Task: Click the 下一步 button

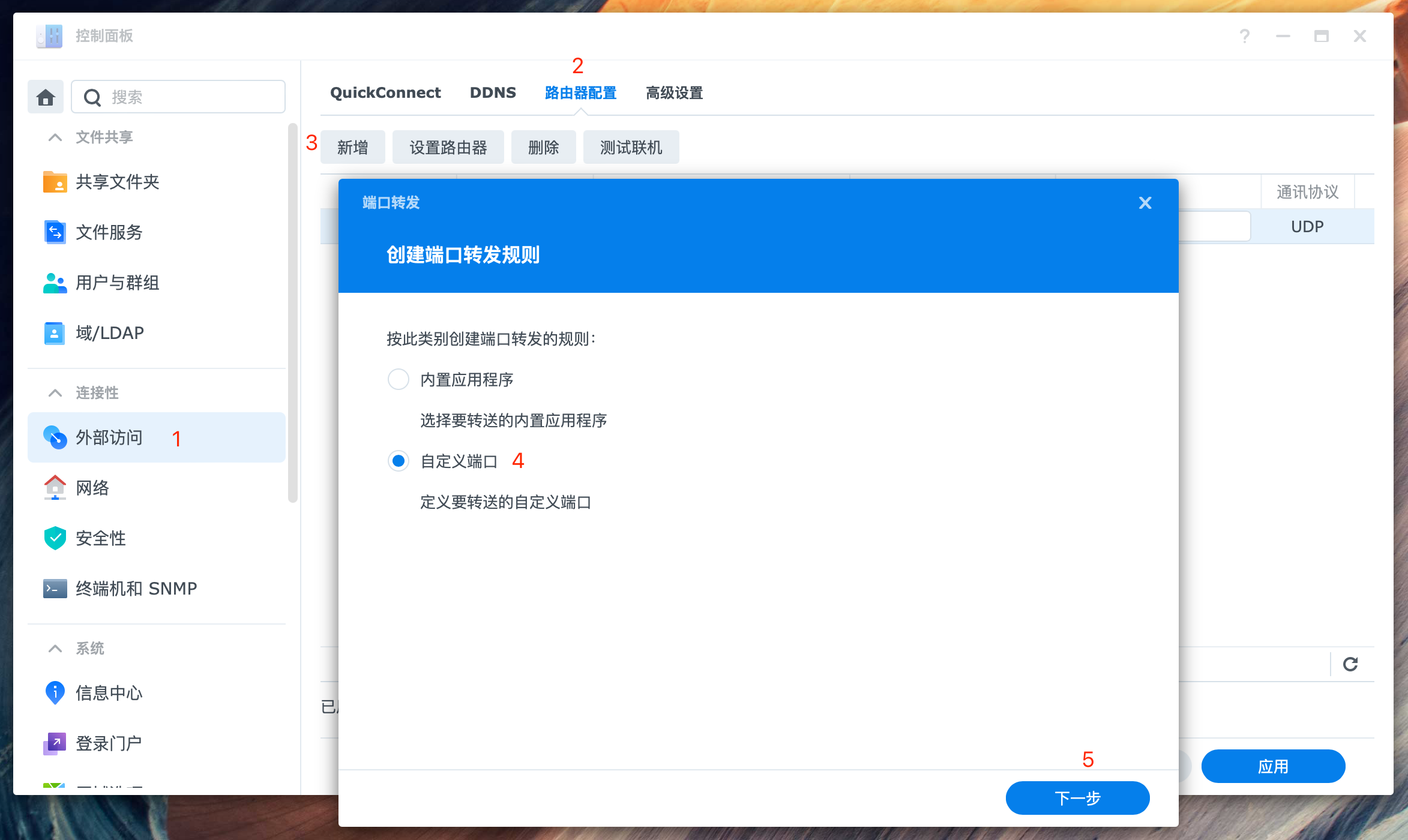Action: tap(1077, 798)
